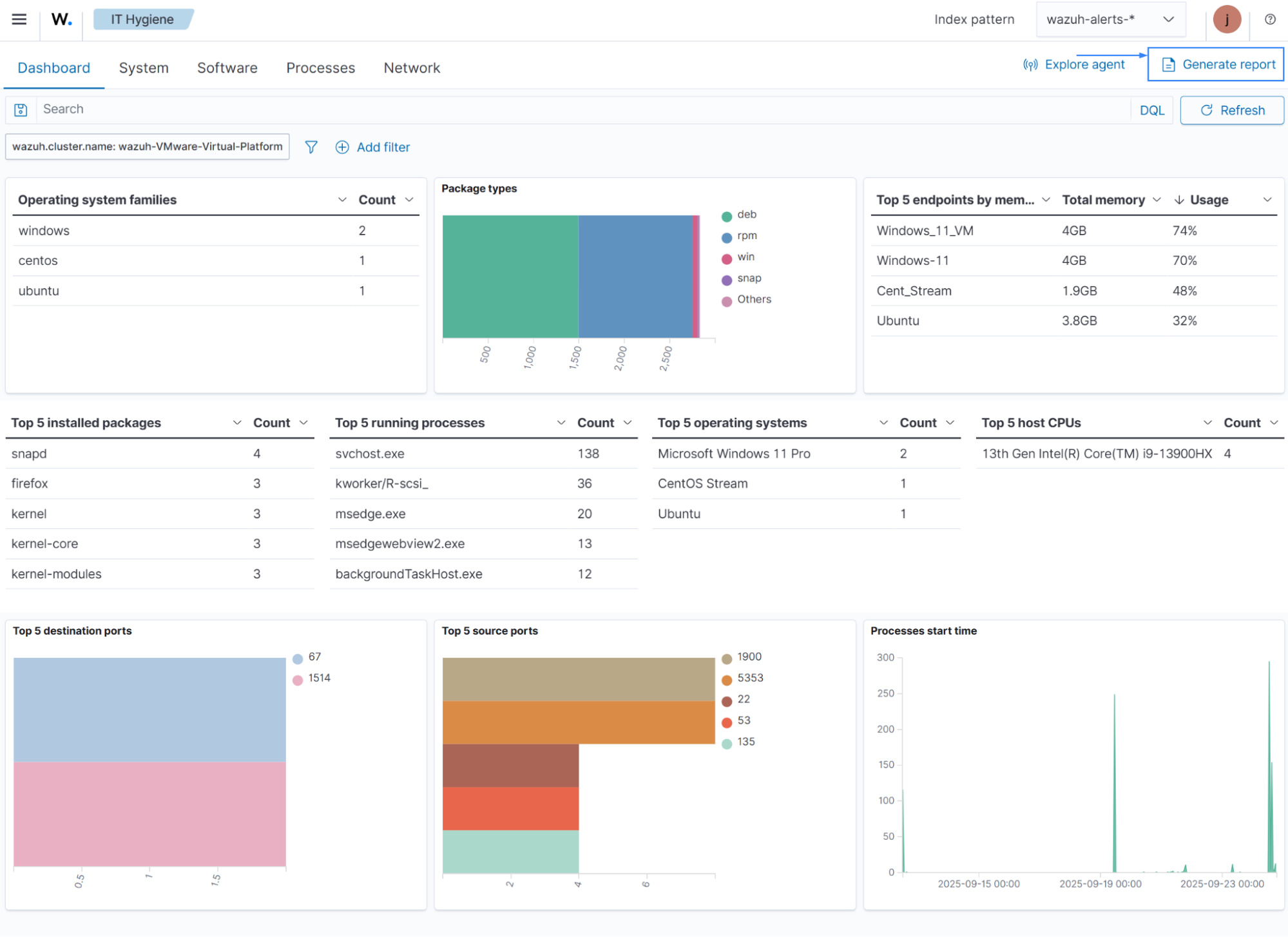Toggle the 5353 source port legend

point(749,678)
